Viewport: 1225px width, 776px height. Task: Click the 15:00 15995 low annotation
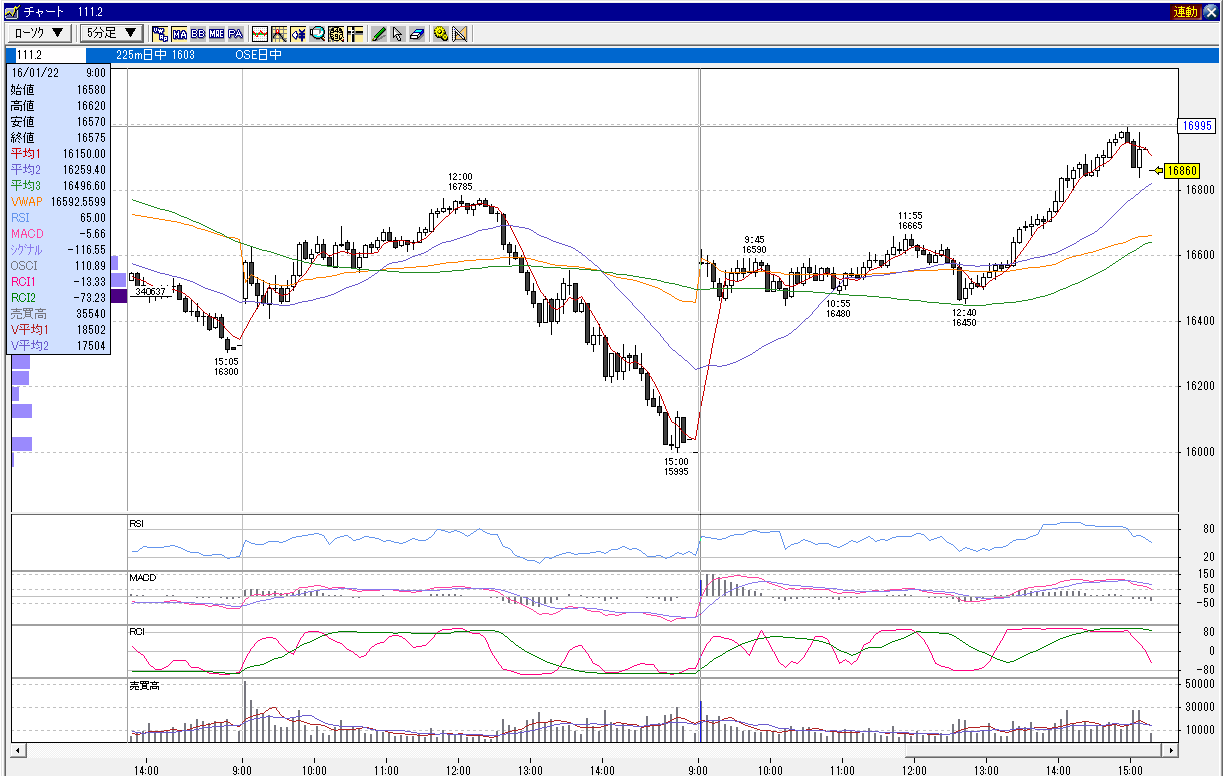(x=676, y=467)
